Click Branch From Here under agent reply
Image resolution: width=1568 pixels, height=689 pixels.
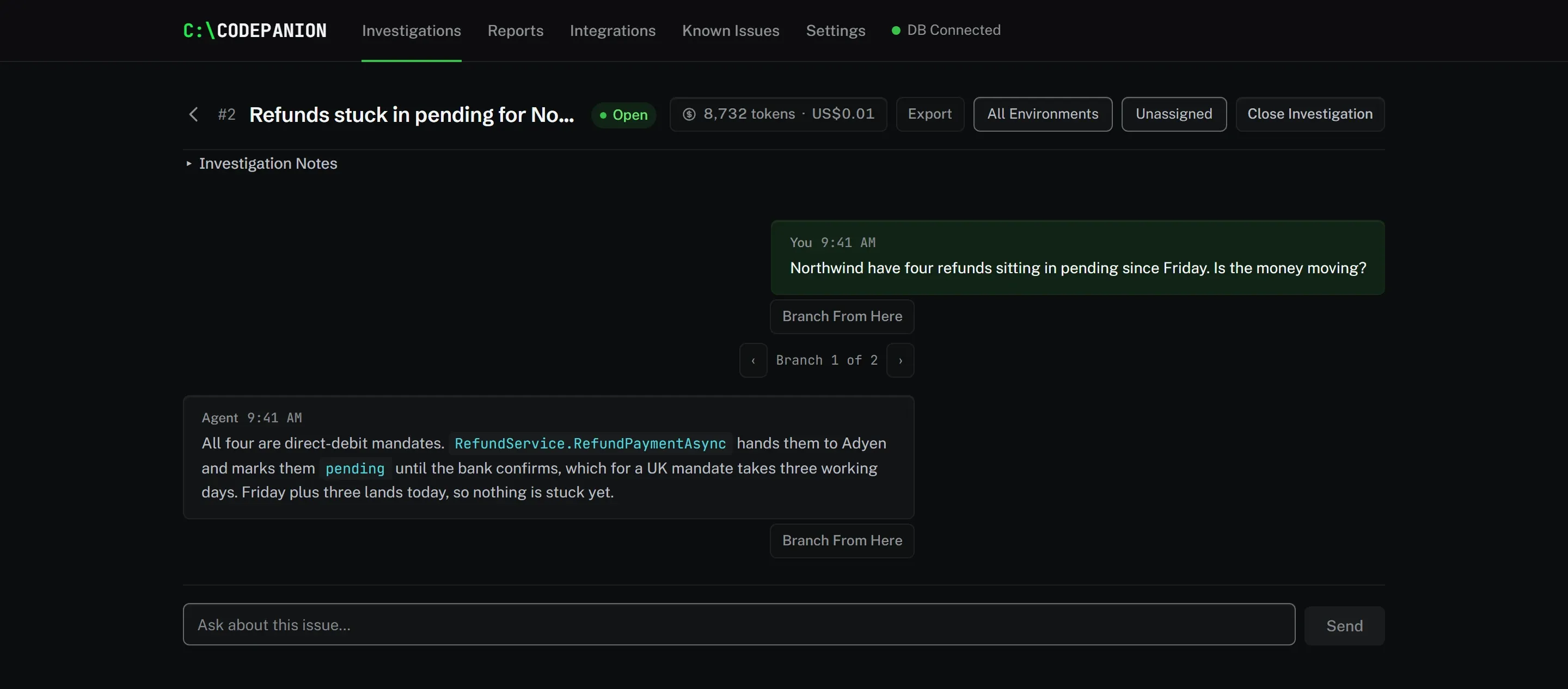(x=842, y=540)
